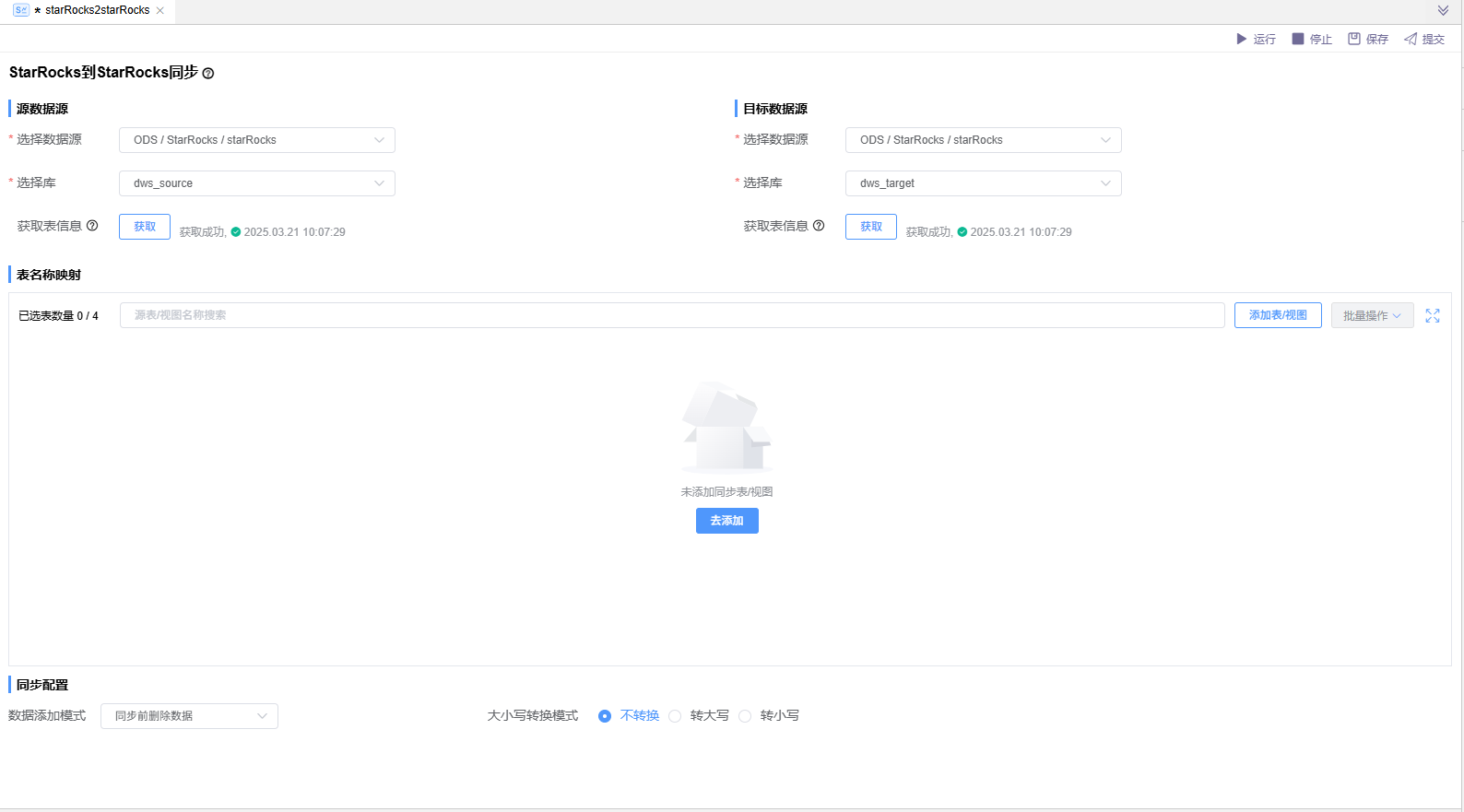Screen dimensions: 1464x812
Task: Click target 获取表信息 help question icon
Action: 819,226
